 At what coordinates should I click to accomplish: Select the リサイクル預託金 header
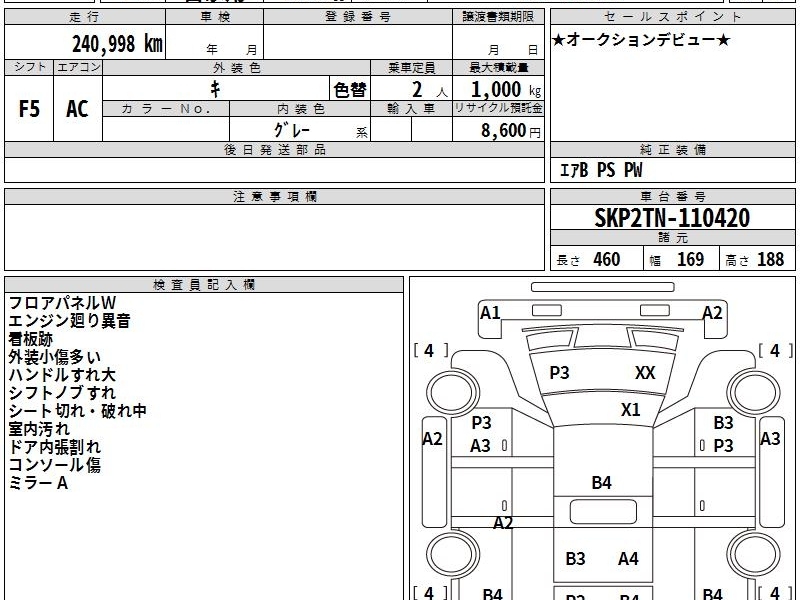(498, 108)
